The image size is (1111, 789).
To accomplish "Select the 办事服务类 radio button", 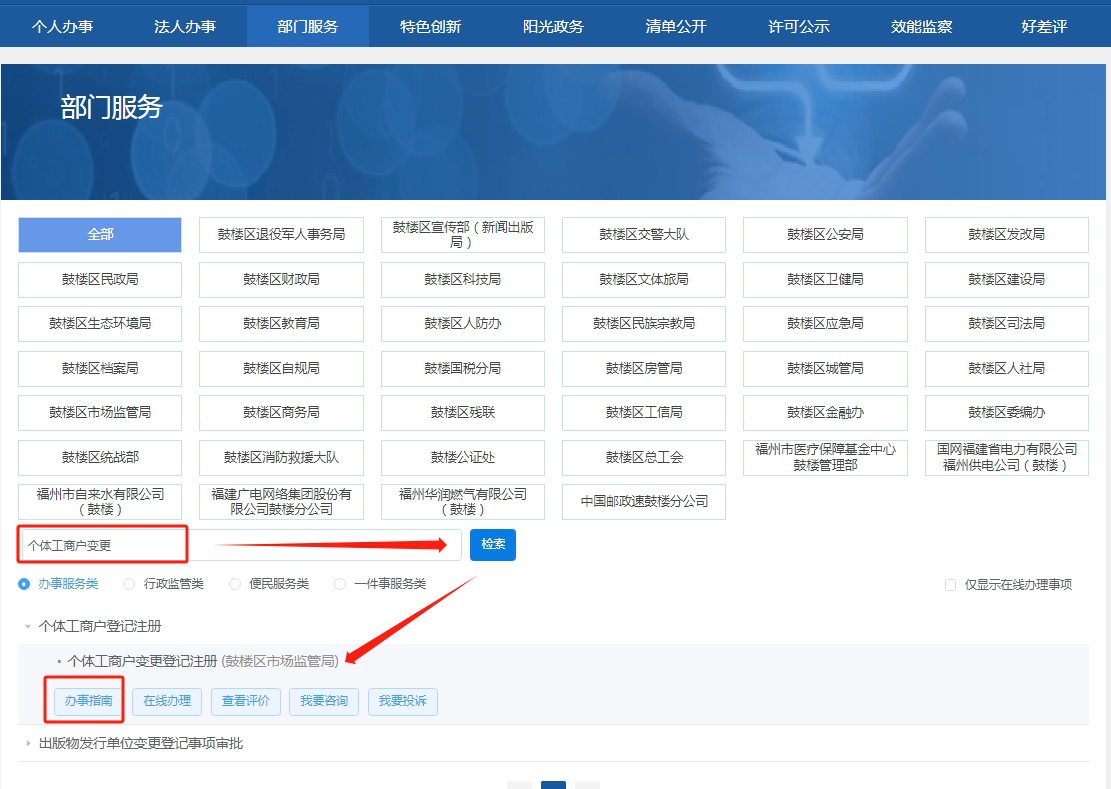I will tap(25, 584).
